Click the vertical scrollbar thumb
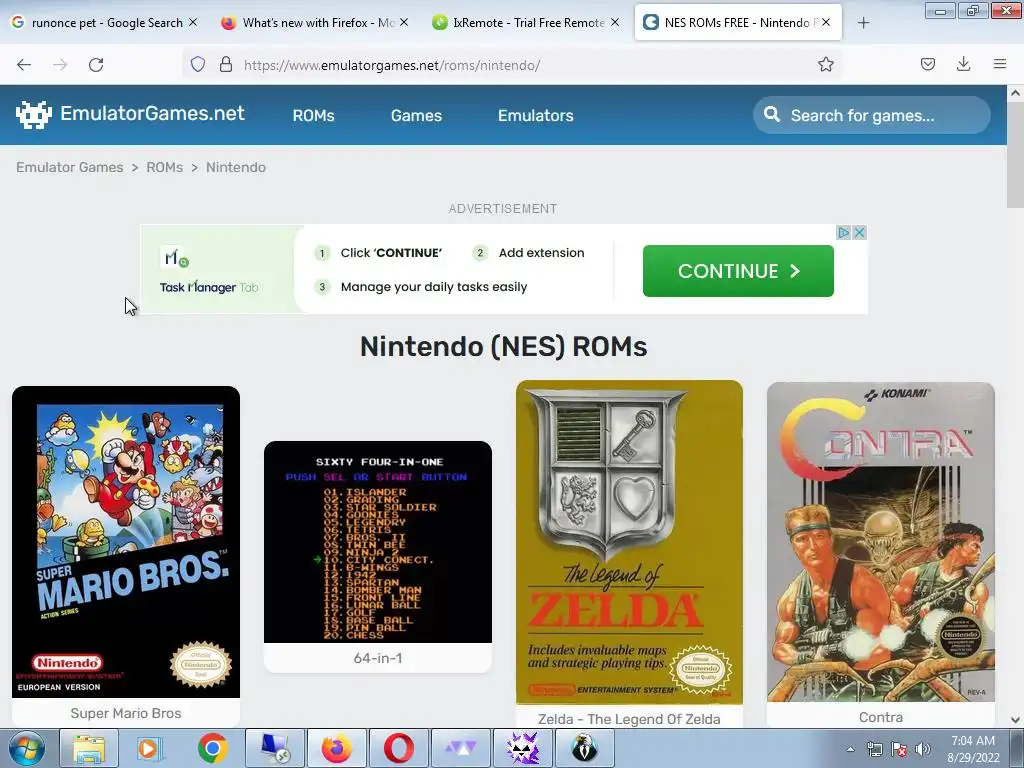Viewport: 1024px width, 768px height. [x=1015, y=155]
